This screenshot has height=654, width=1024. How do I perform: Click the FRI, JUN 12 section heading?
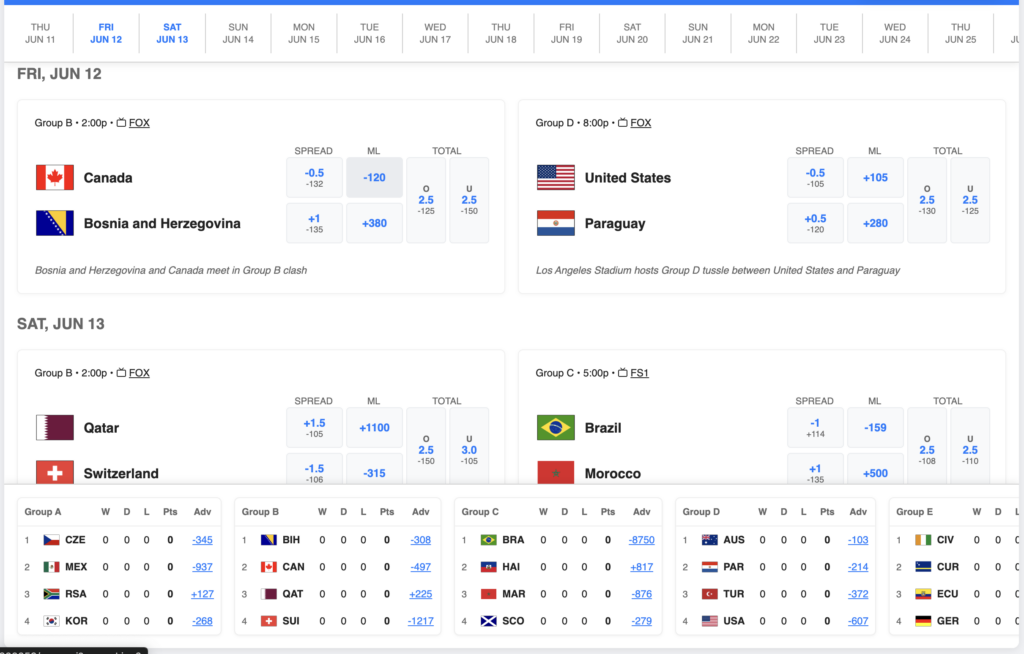(59, 74)
